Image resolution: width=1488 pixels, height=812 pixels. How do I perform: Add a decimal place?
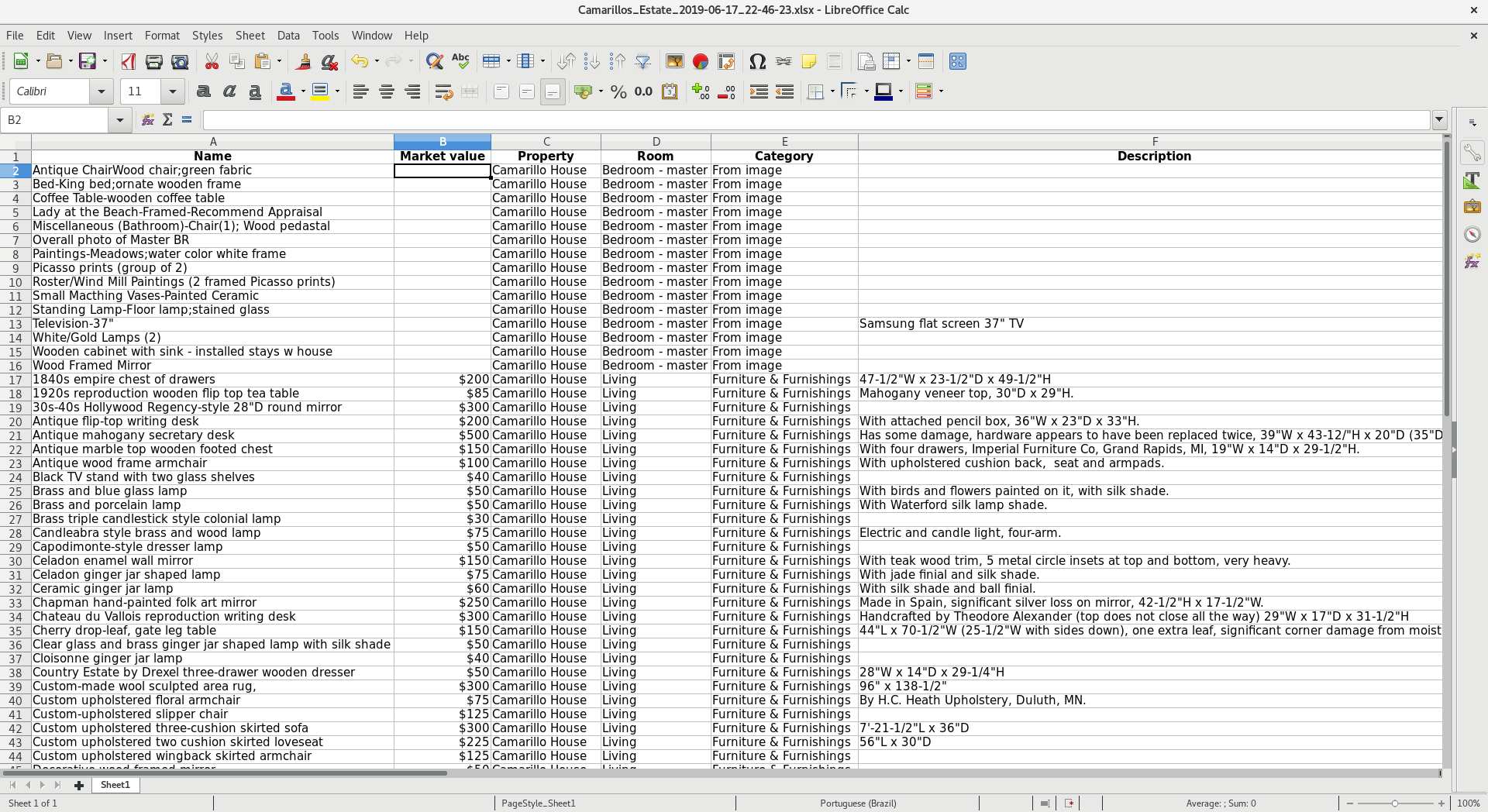(x=701, y=91)
